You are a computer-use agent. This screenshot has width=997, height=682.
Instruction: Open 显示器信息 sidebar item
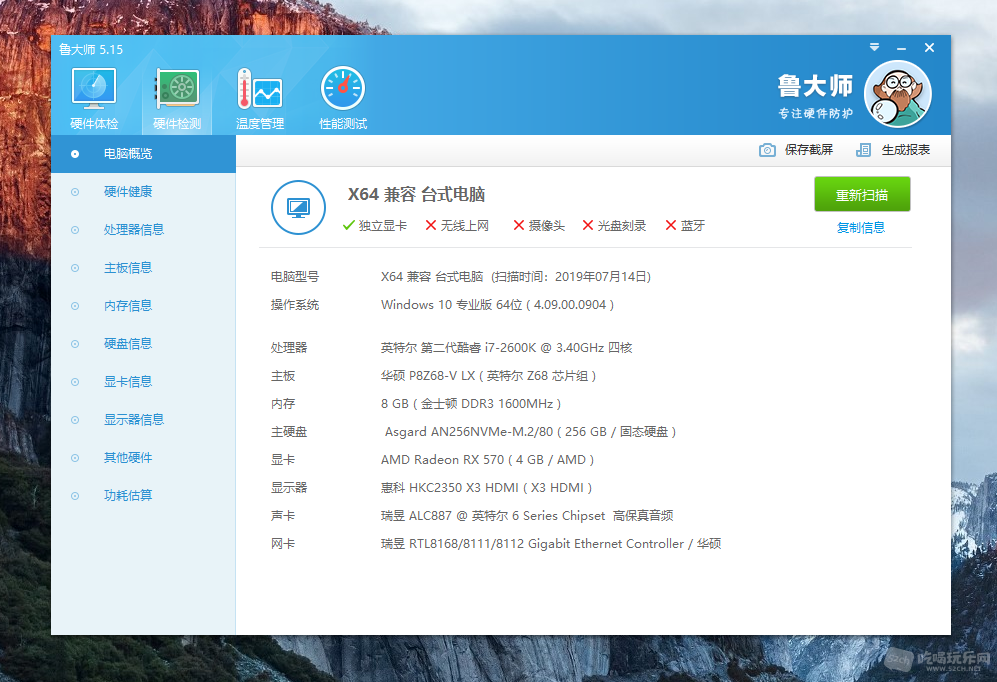click(143, 420)
